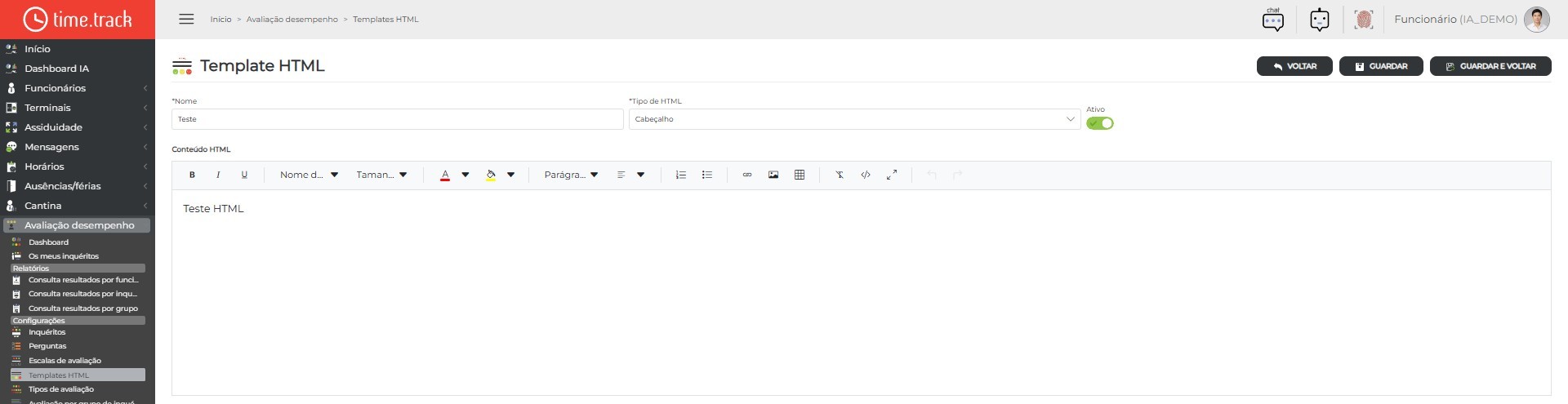
Task: Expand Cantina sidebar menu
Action: point(78,206)
